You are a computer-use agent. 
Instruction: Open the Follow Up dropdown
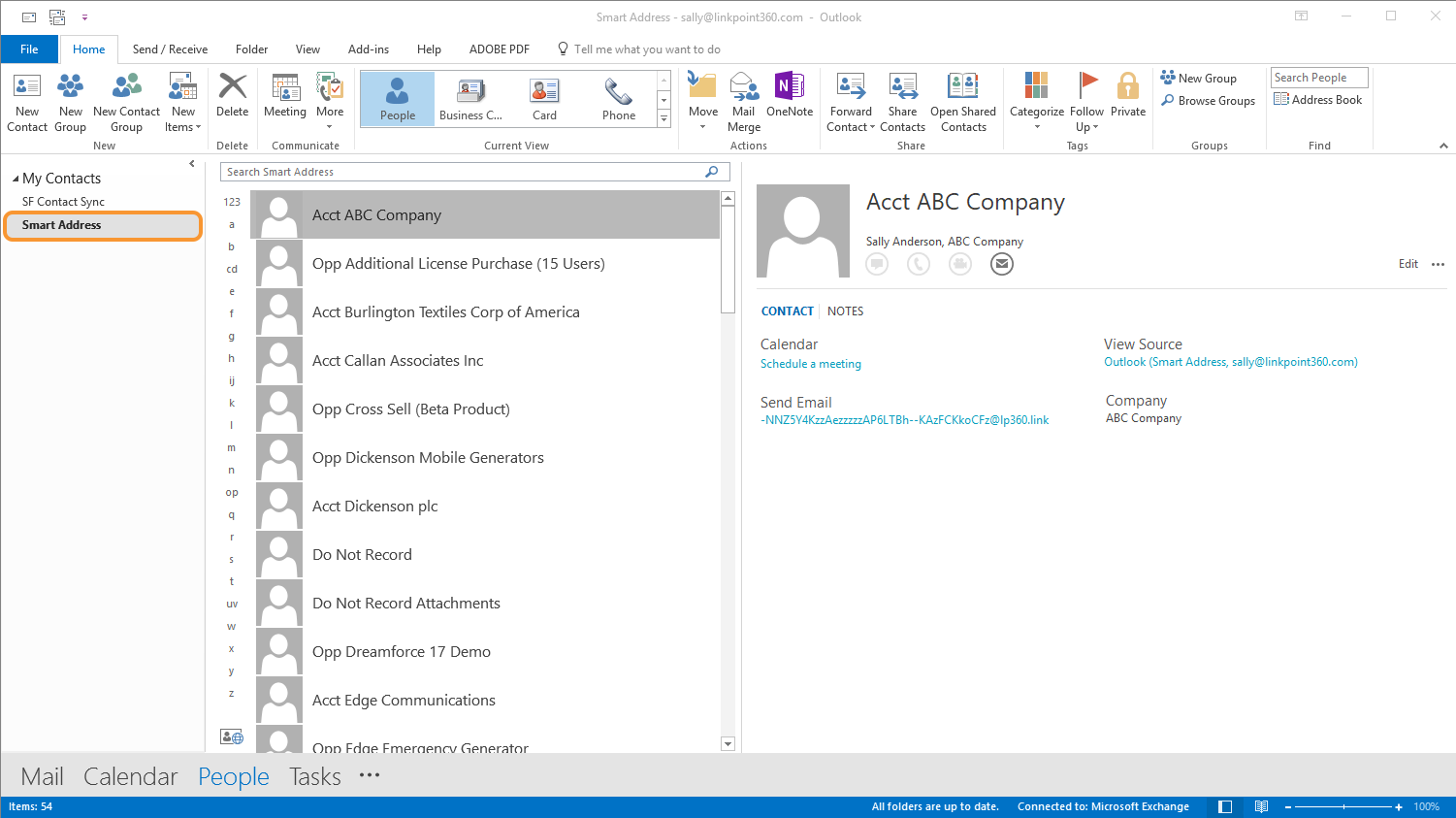coord(1086,103)
